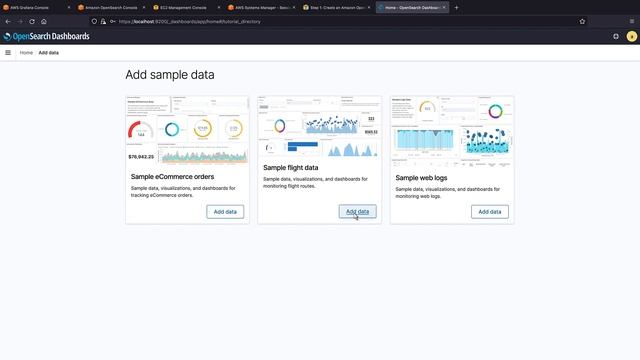The width and height of the screenshot is (640, 360).
Task: Click the Add data breadcrumb
Action: [49, 53]
